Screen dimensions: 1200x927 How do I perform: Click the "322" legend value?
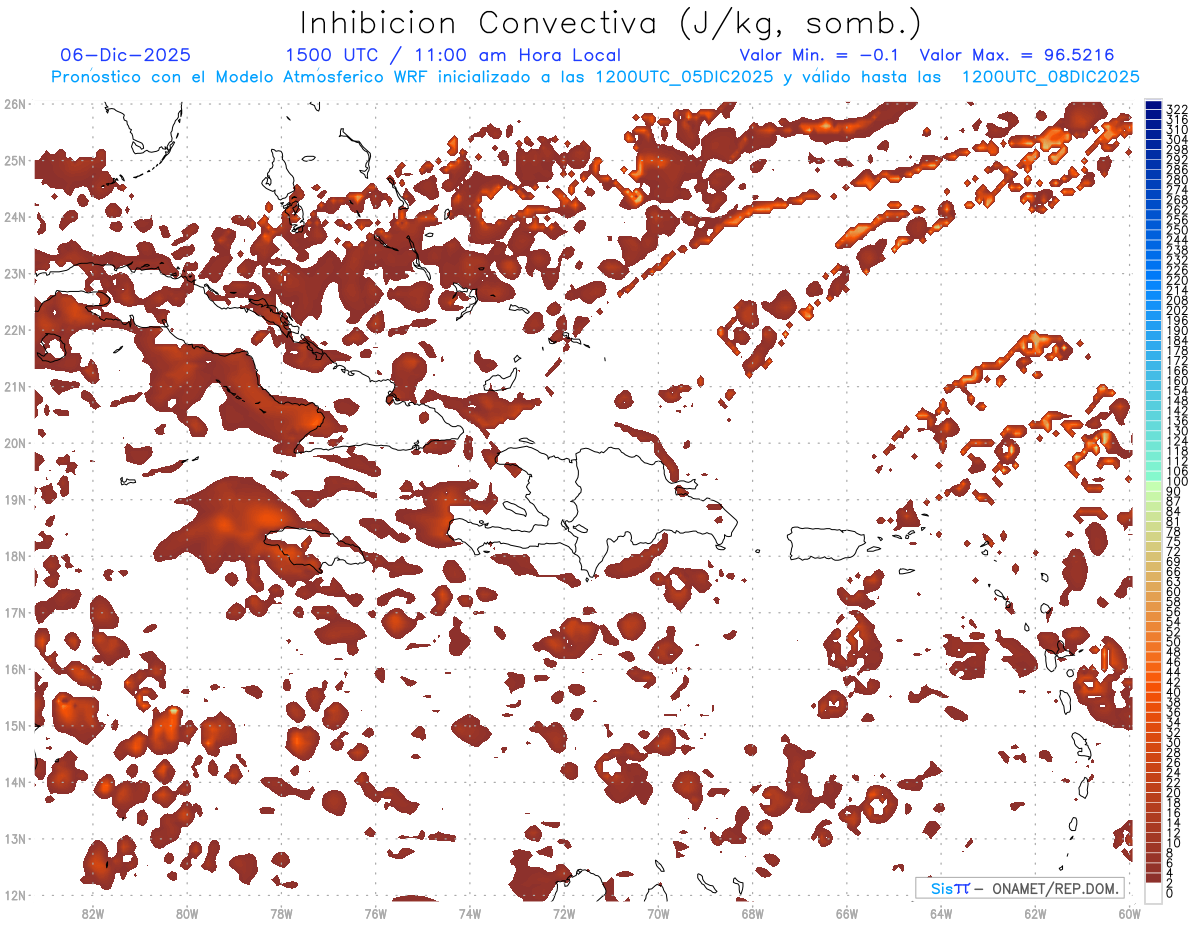pyautogui.click(x=1176, y=108)
